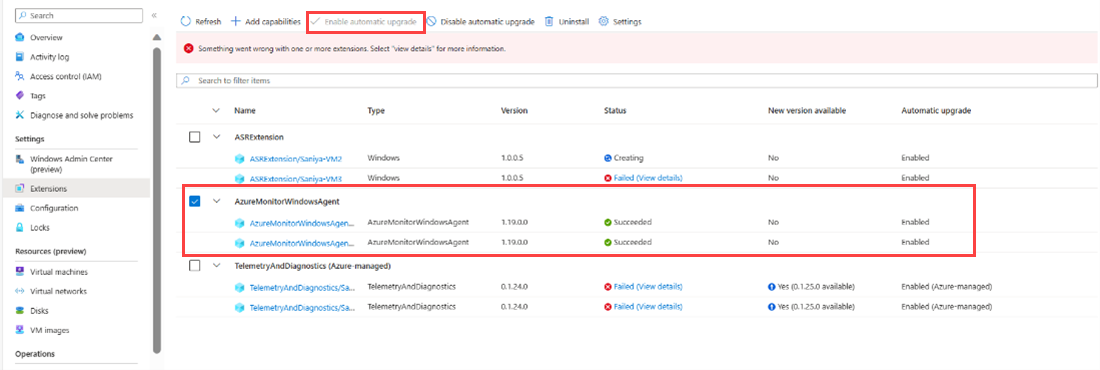Check the TelemetryAndDiagnostics group checkbox

pos(195,265)
